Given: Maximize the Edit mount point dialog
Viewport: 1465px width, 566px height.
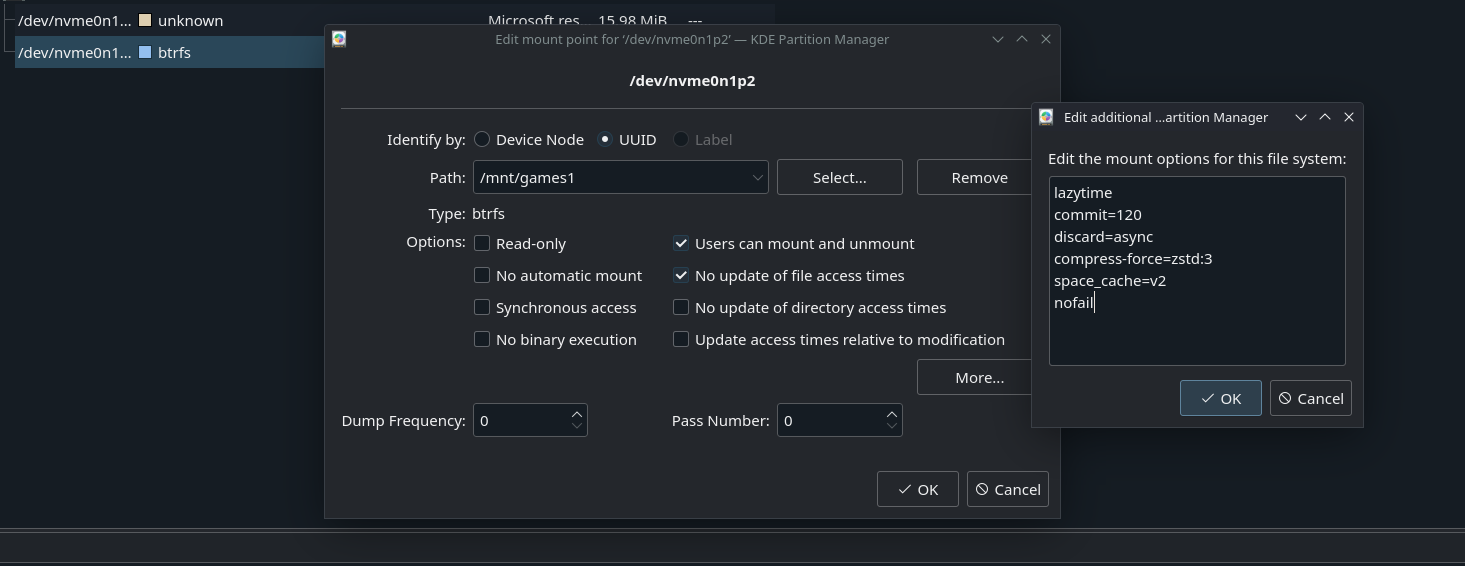Looking at the screenshot, I should (x=1021, y=39).
